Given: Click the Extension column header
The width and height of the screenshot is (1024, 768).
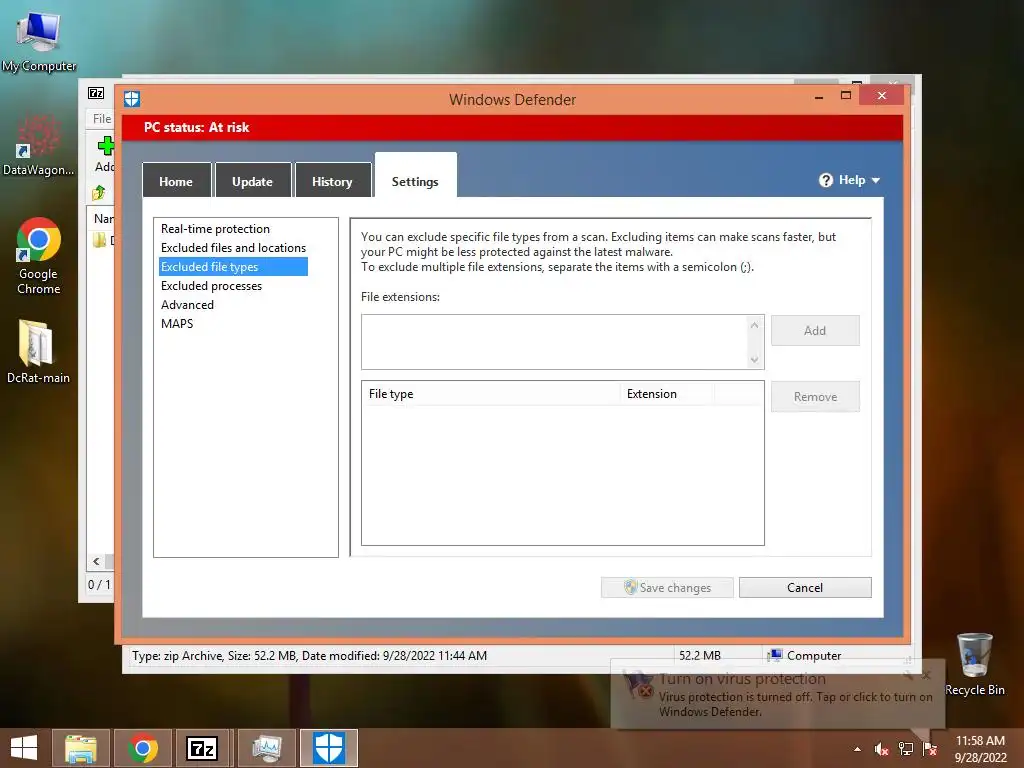Looking at the screenshot, I should 667,394.
